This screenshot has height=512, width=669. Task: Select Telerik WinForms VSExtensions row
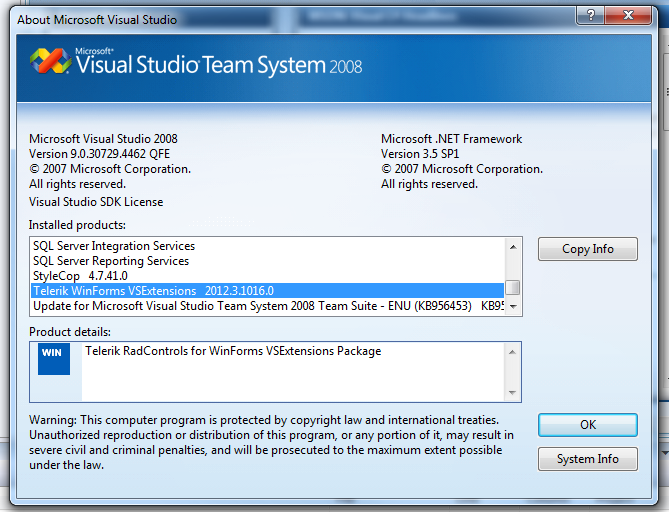(x=268, y=291)
